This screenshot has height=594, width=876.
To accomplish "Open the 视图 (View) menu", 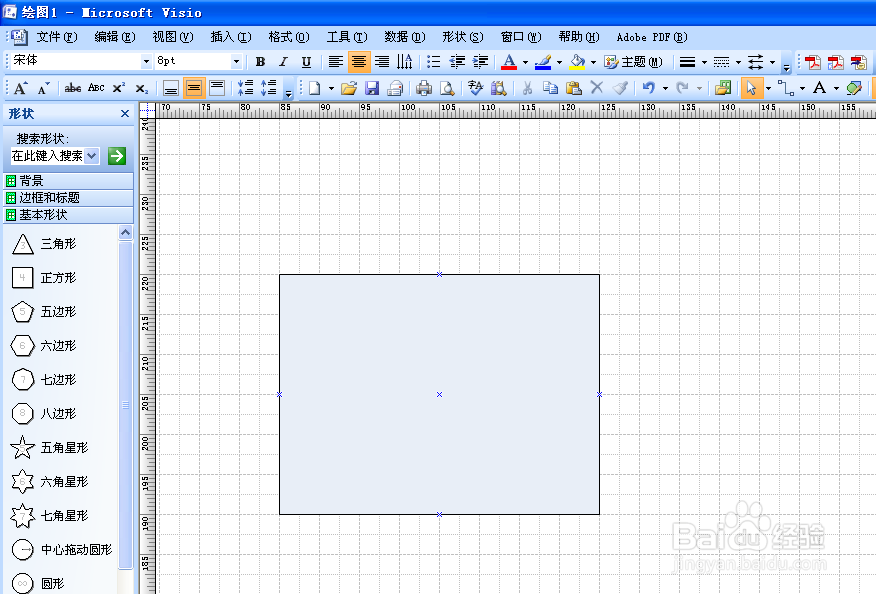I will pos(173,37).
